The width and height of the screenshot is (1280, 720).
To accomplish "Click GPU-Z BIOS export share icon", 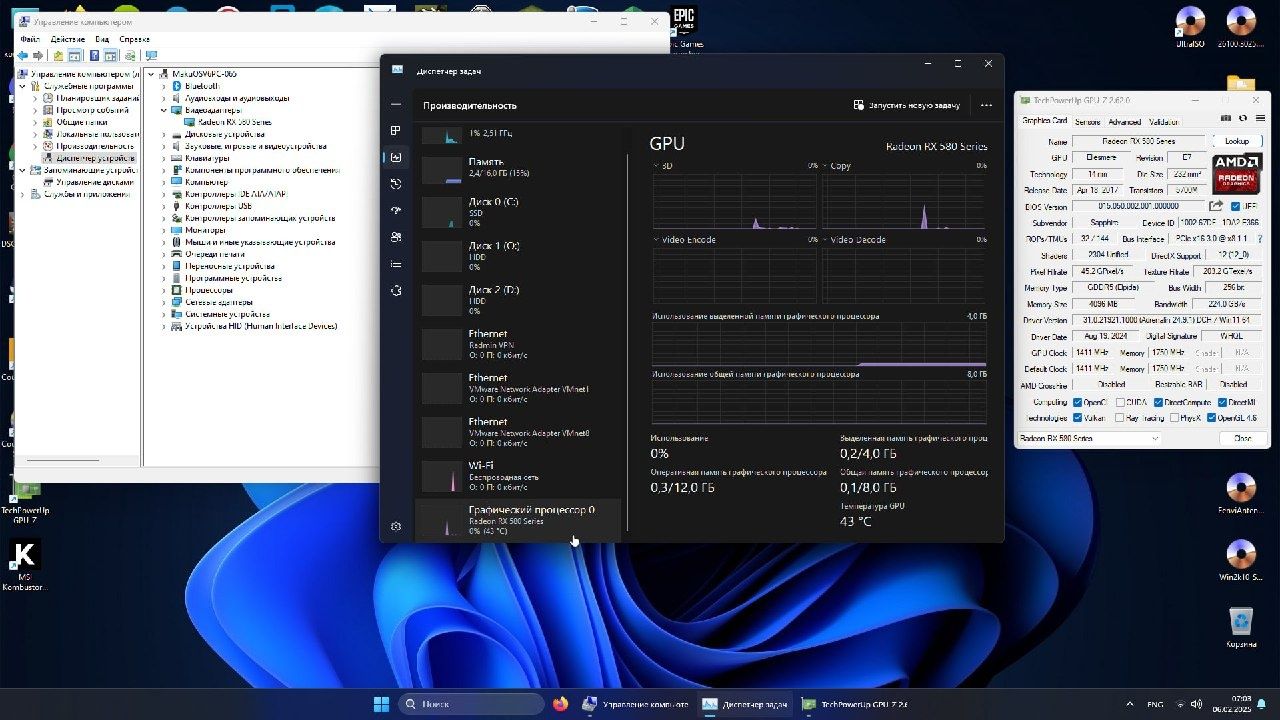I will 1217,206.
